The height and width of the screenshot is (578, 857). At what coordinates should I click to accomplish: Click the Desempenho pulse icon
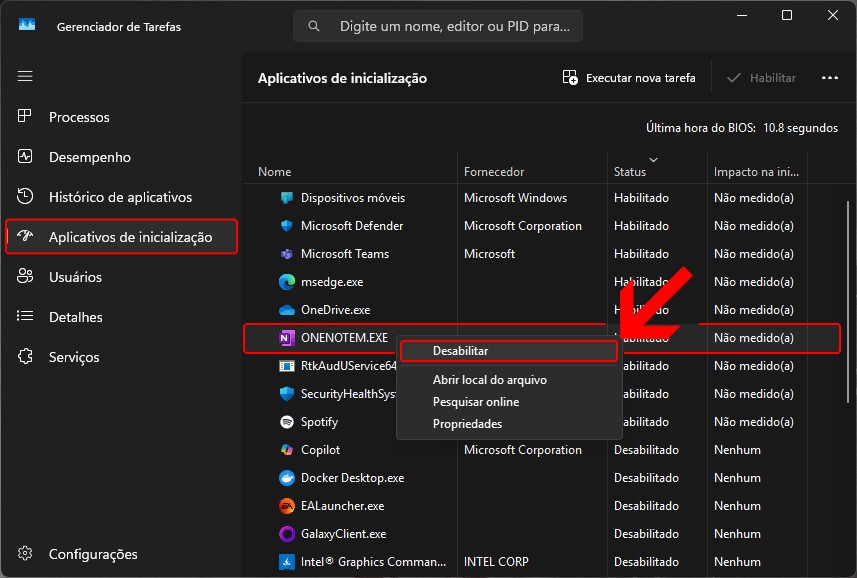coord(26,157)
